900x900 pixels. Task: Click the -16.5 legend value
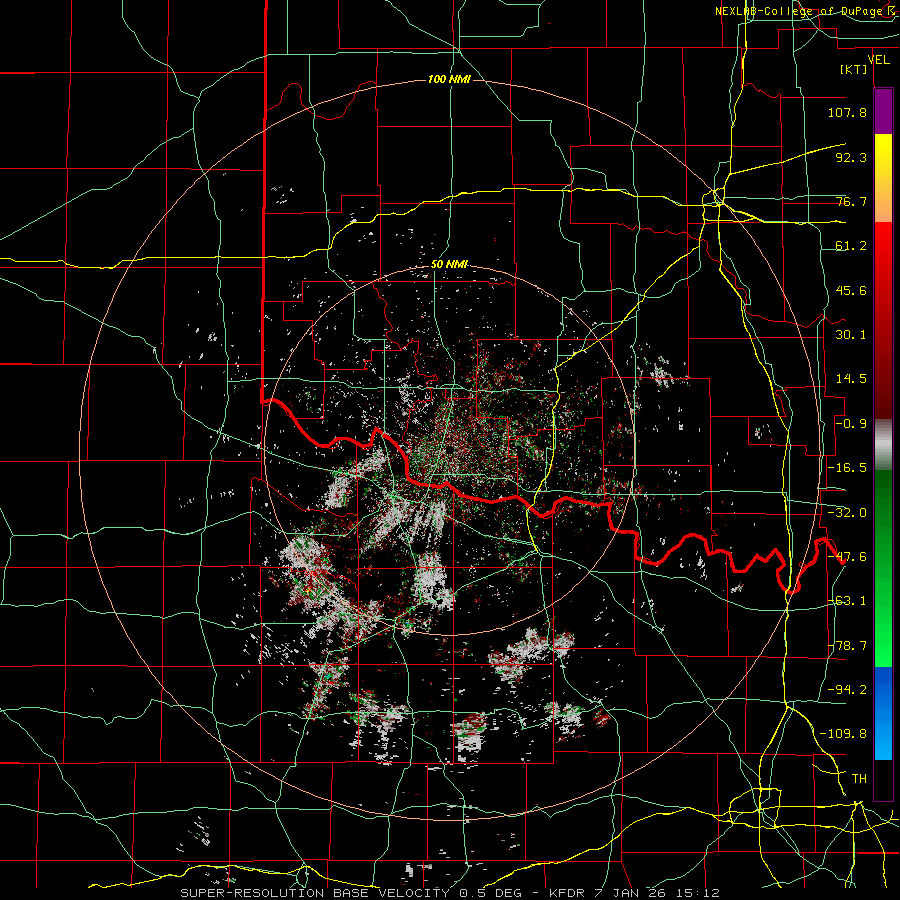tap(847, 468)
